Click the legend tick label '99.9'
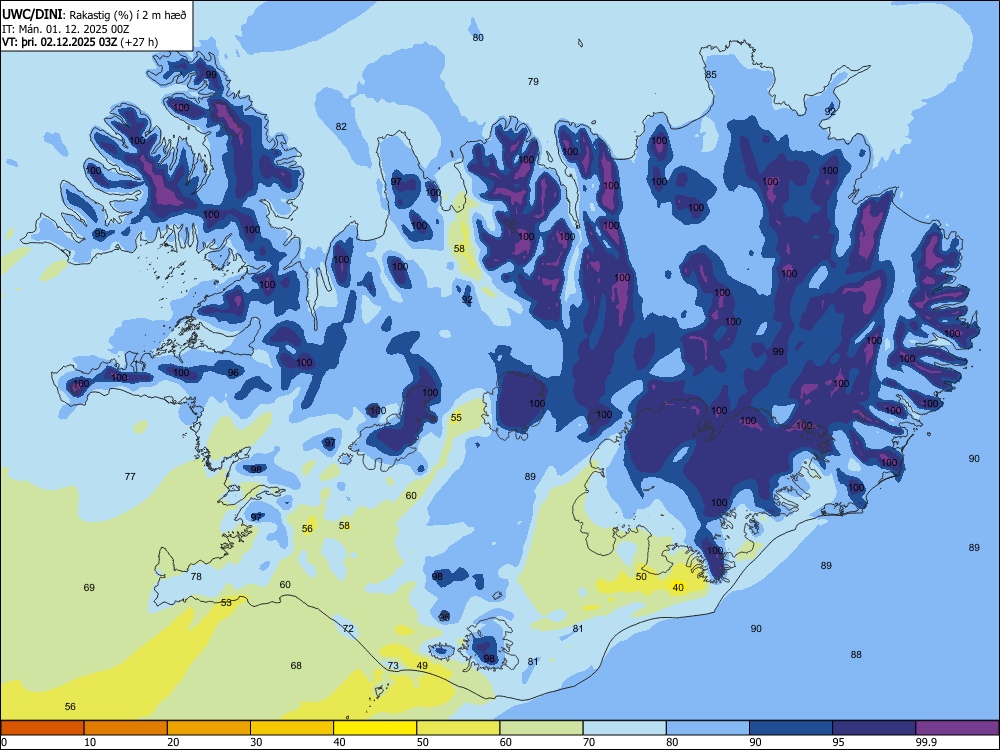Screen dimensions: 1000x750 point(926,742)
